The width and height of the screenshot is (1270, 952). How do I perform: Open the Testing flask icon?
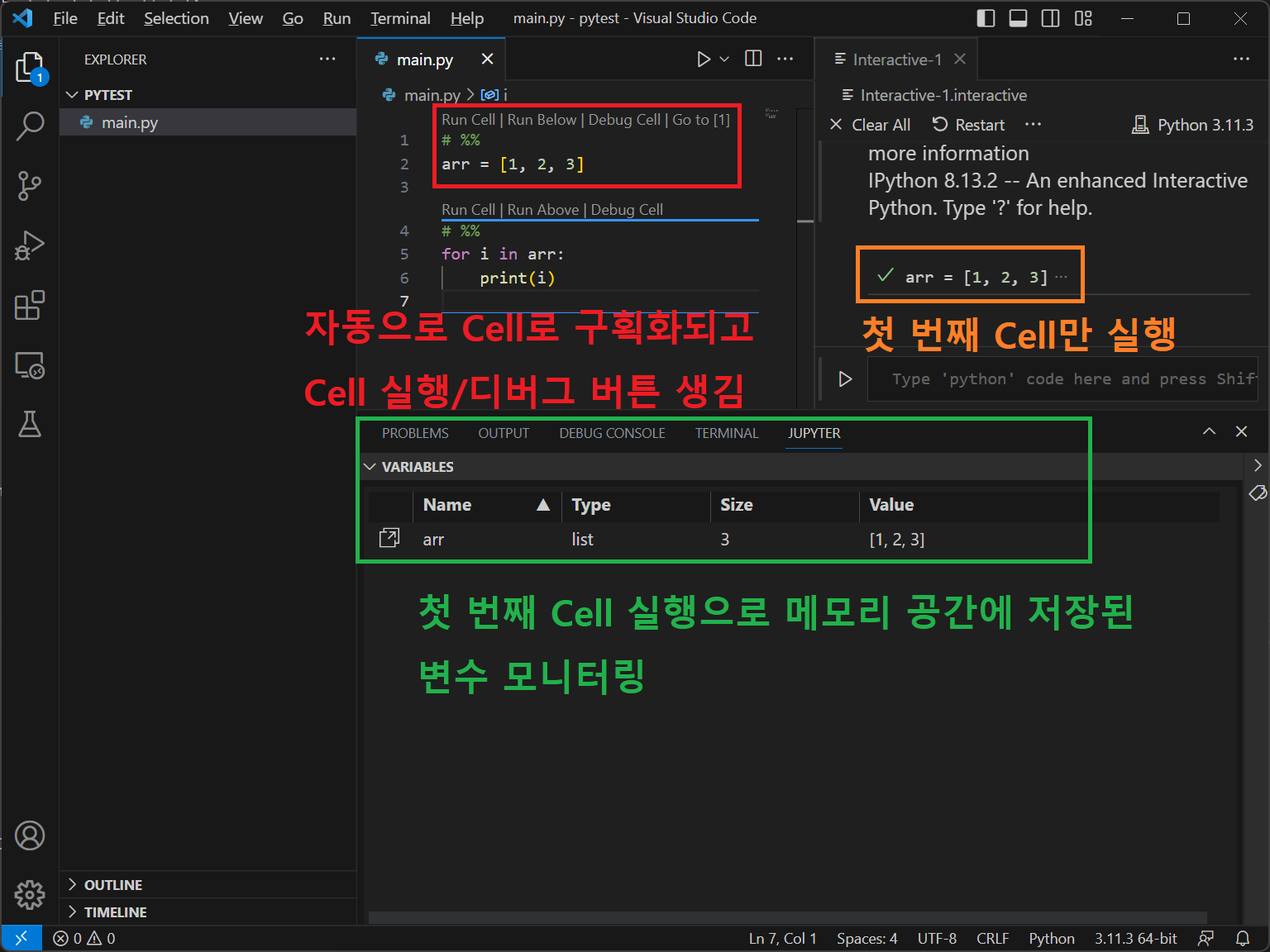coord(30,424)
